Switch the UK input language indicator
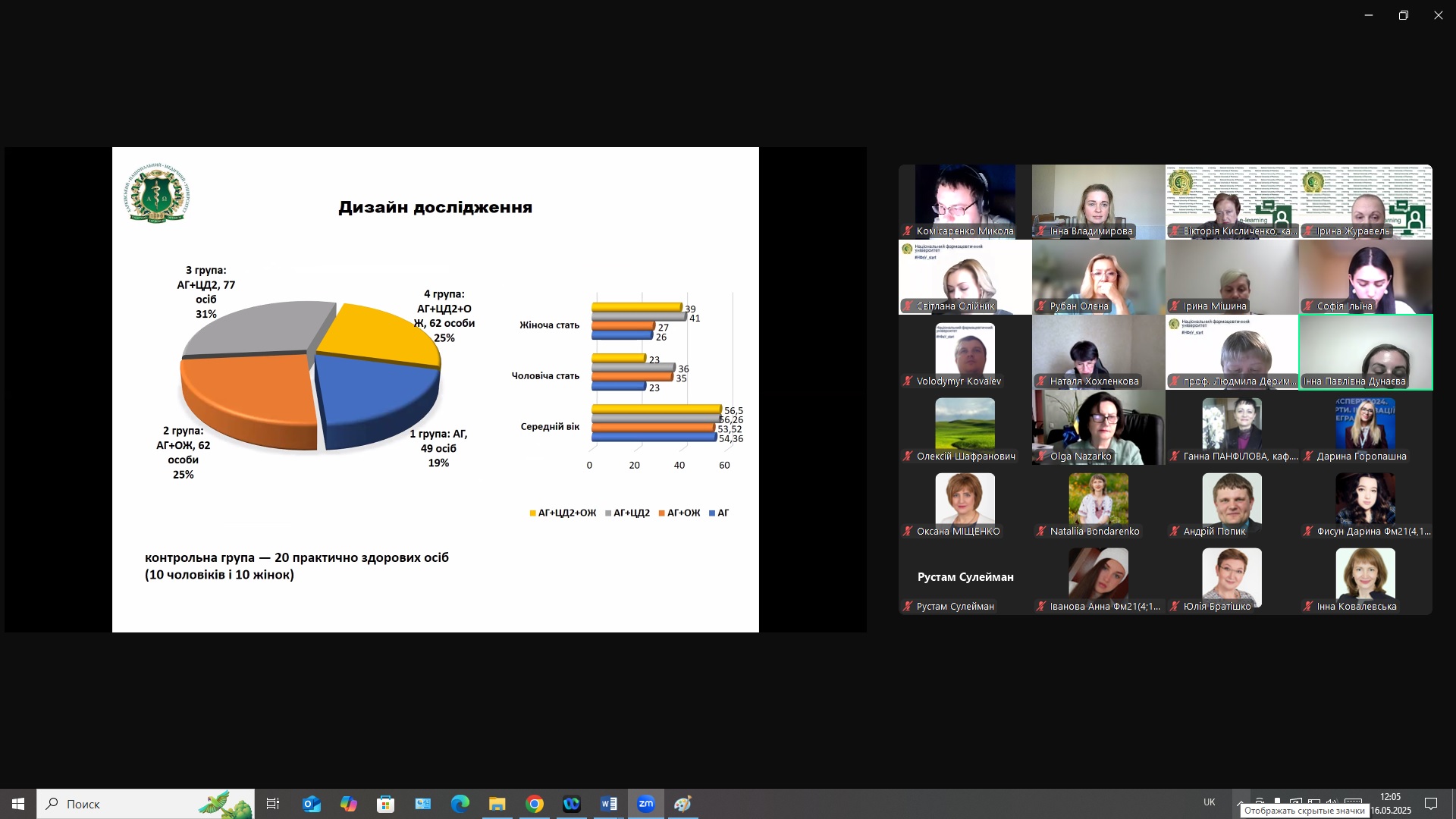 tap(1210, 803)
